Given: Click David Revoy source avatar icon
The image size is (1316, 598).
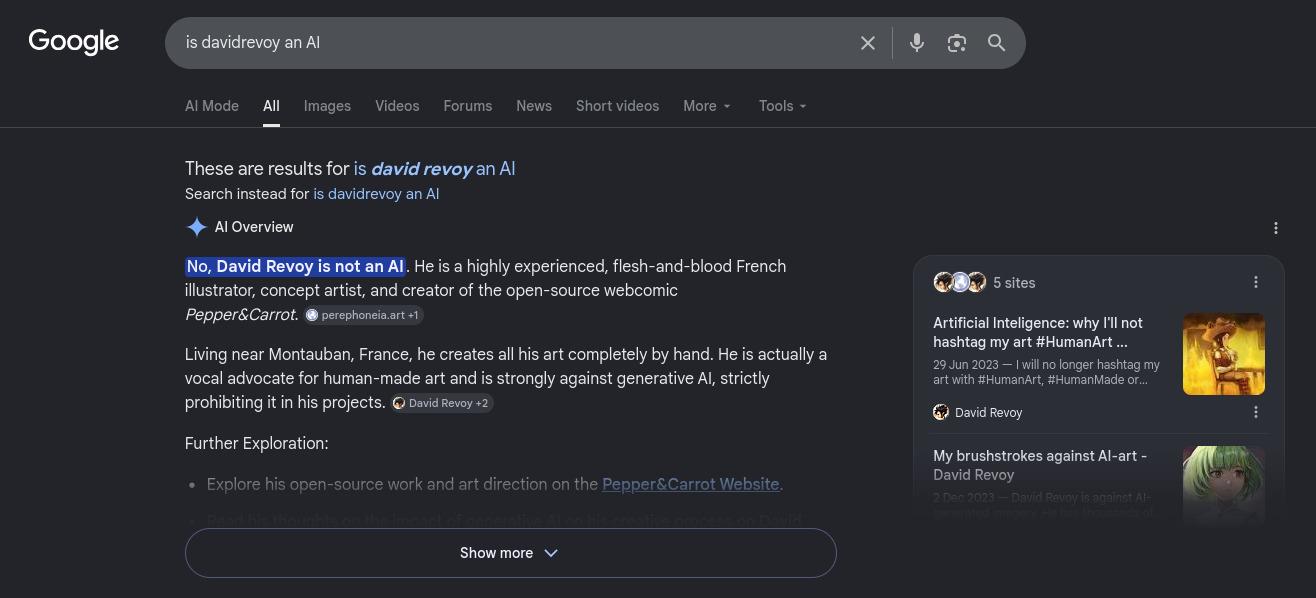Looking at the screenshot, I should click(941, 412).
